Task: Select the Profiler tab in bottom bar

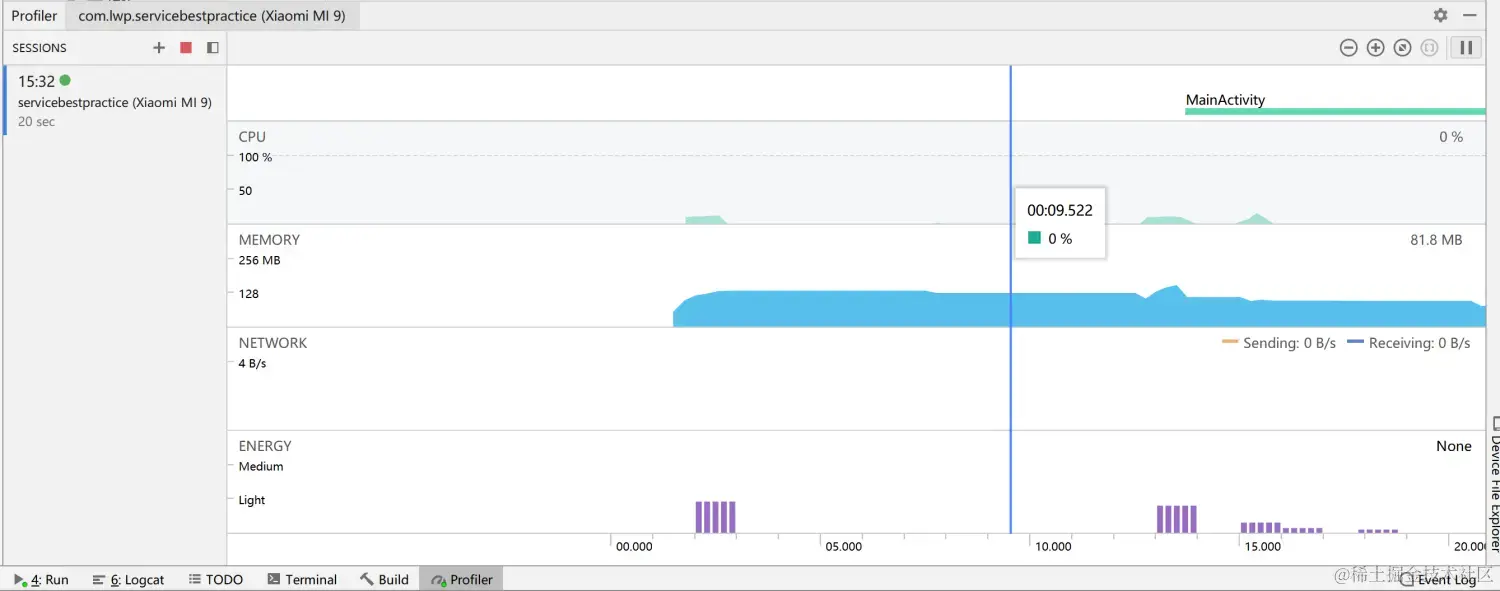Action: click(x=462, y=579)
